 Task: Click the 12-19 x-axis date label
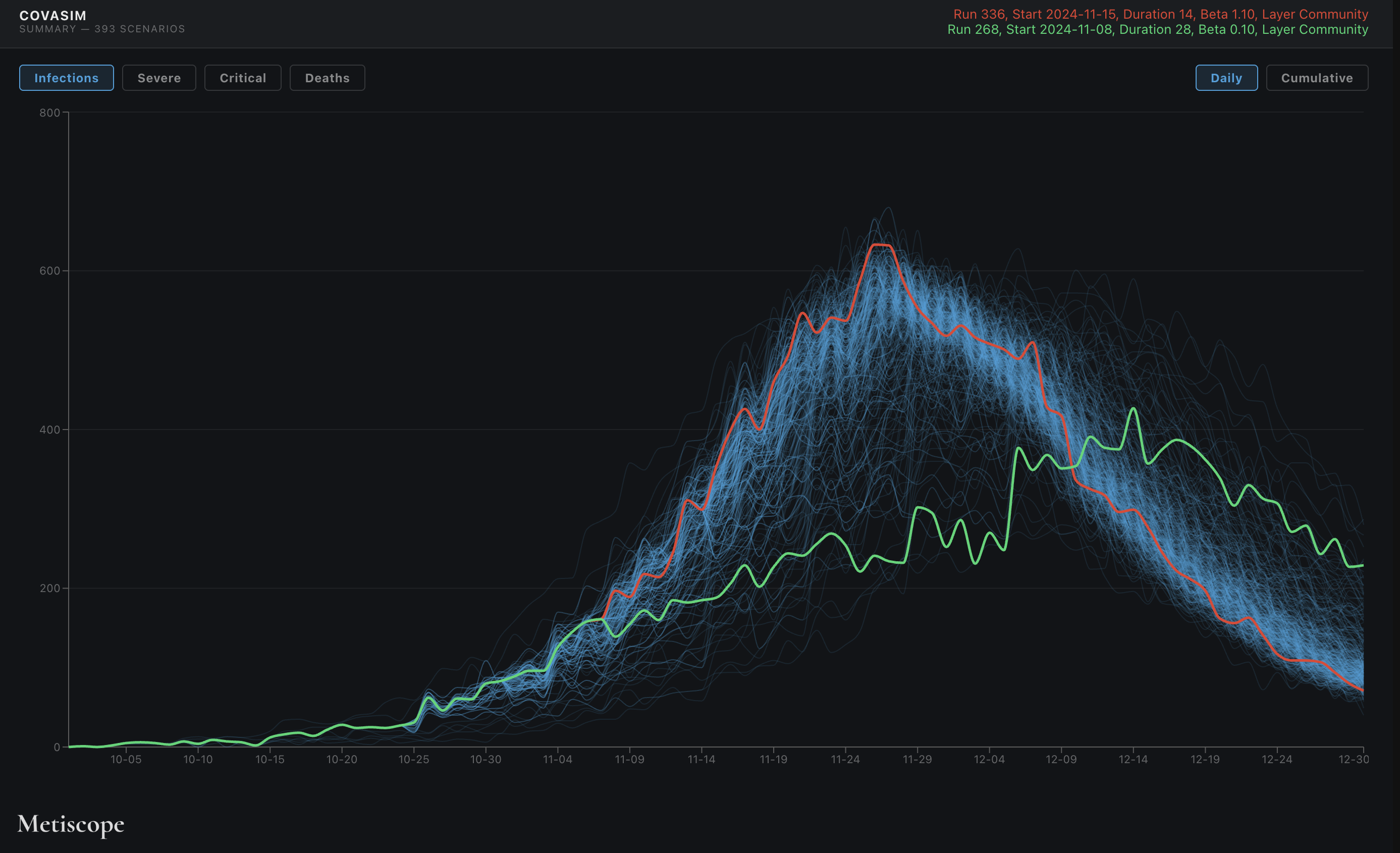[1205, 759]
